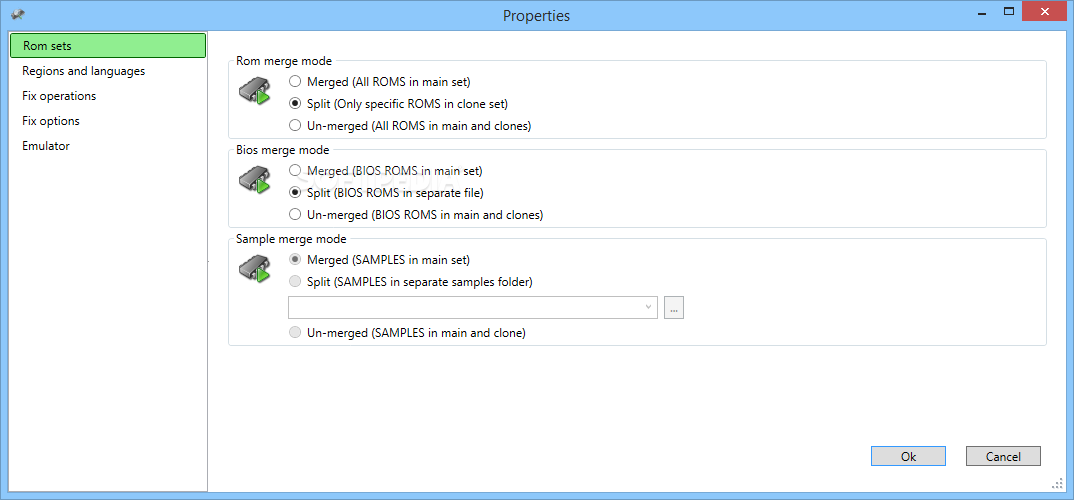Maximize the Properties window
Viewport: 1074px width, 500px height.
point(1008,12)
